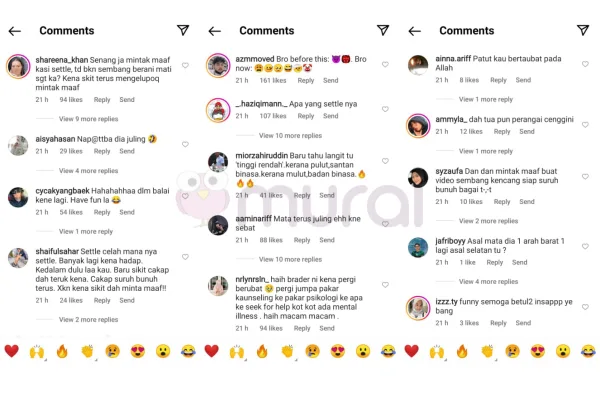Open shaifulsahar's profile avatar
600x400 pixels.
click(x=18, y=258)
